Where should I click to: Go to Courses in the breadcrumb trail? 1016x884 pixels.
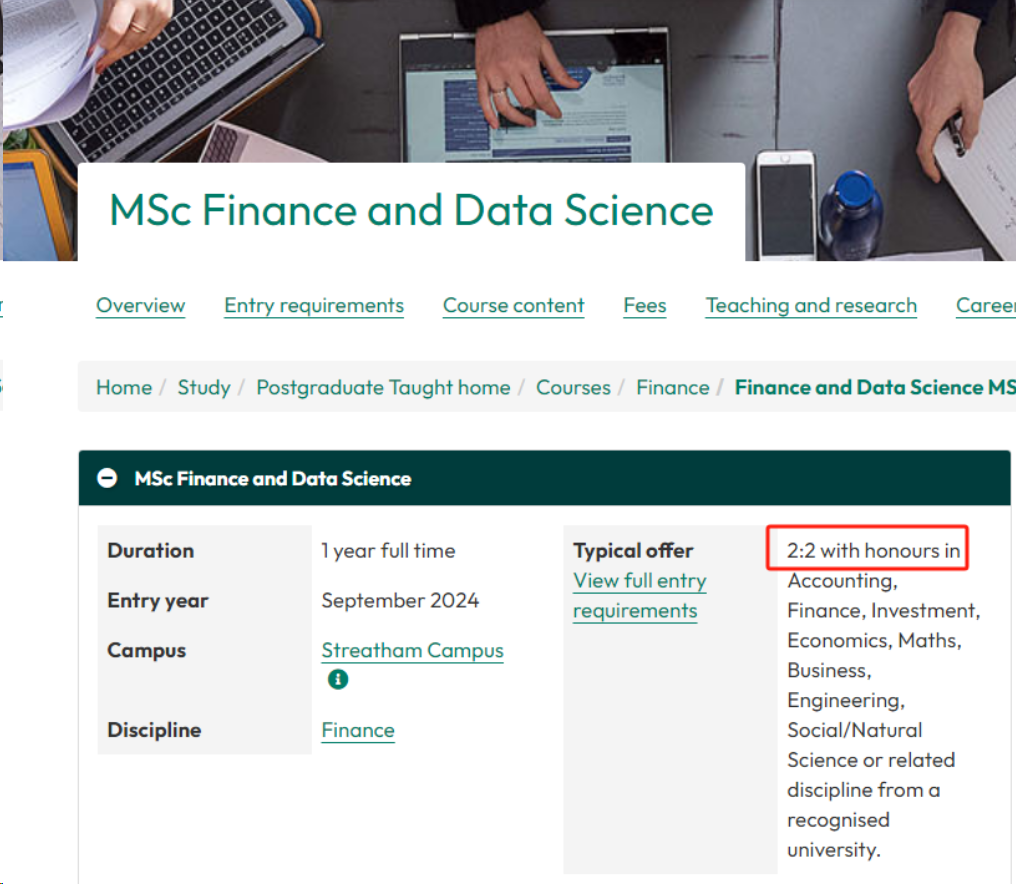click(x=573, y=388)
